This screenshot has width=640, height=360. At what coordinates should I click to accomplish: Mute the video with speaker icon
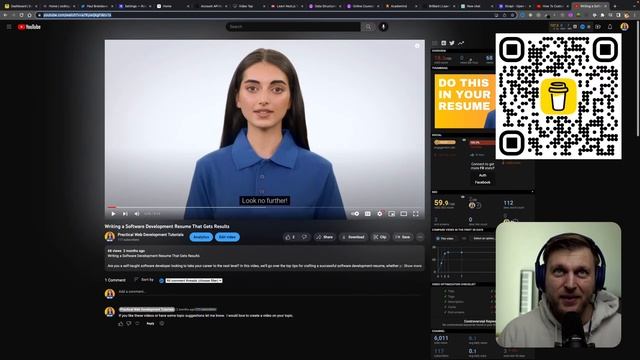pyautogui.click(x=137, y=213)
